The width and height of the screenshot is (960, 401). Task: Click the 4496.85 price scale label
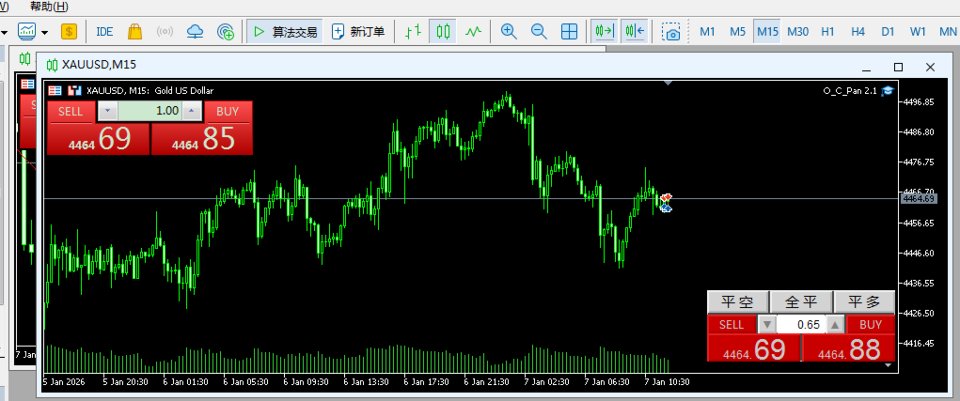pos(919,102)
